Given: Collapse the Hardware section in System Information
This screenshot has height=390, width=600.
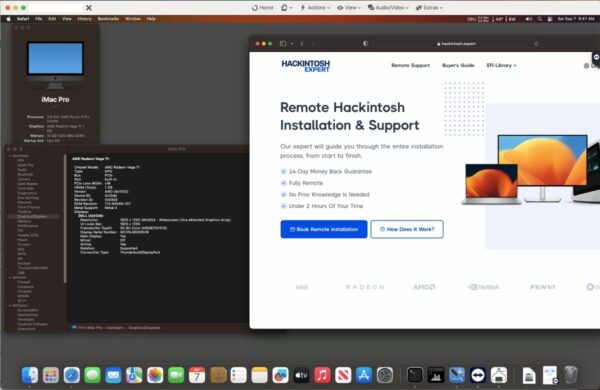Looking at the screenshot, I should pyautogui.click(x=10, y=156).
